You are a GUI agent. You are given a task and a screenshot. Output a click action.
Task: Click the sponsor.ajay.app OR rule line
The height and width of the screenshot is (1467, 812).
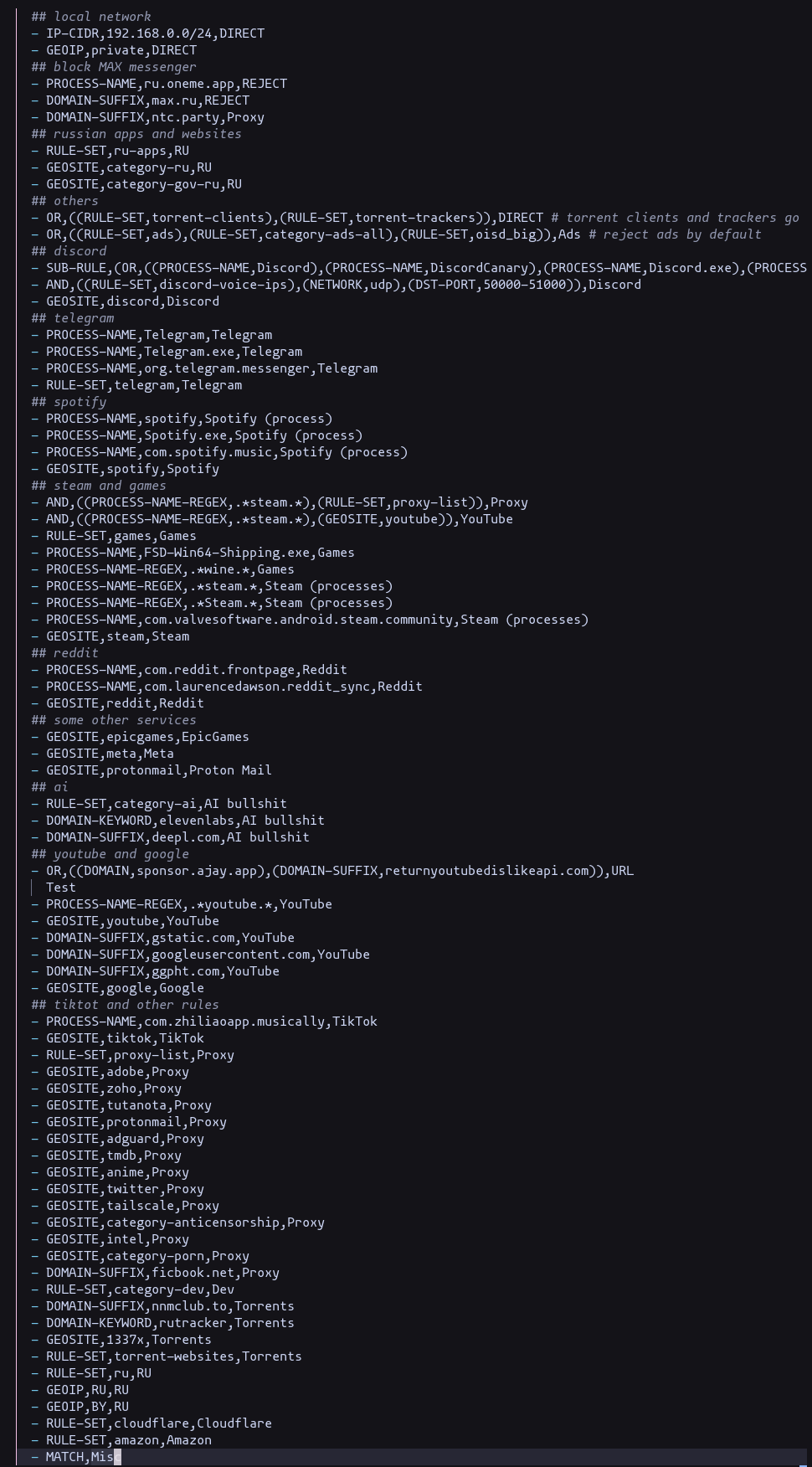[339, 871]
